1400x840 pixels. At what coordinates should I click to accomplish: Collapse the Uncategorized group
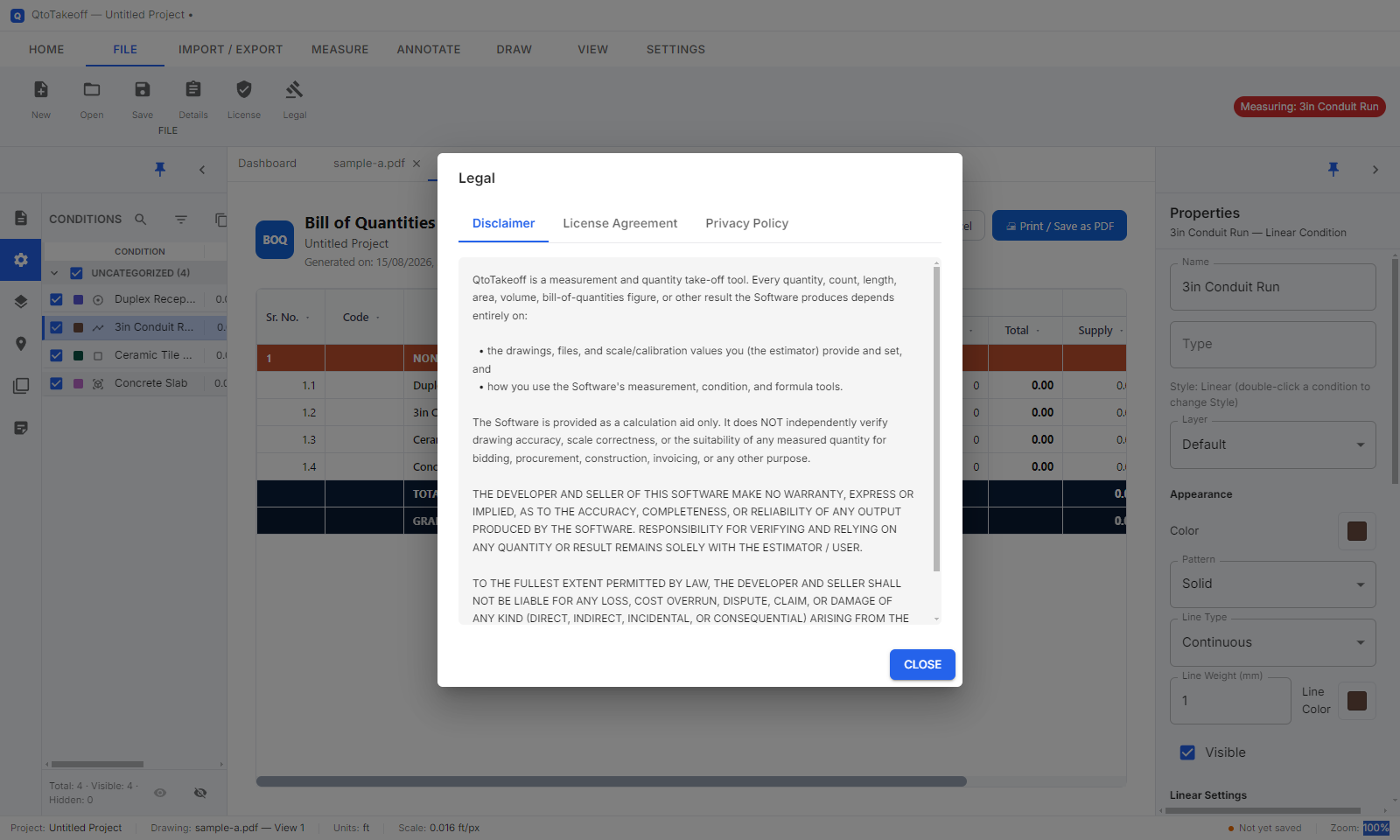(54, 273)
